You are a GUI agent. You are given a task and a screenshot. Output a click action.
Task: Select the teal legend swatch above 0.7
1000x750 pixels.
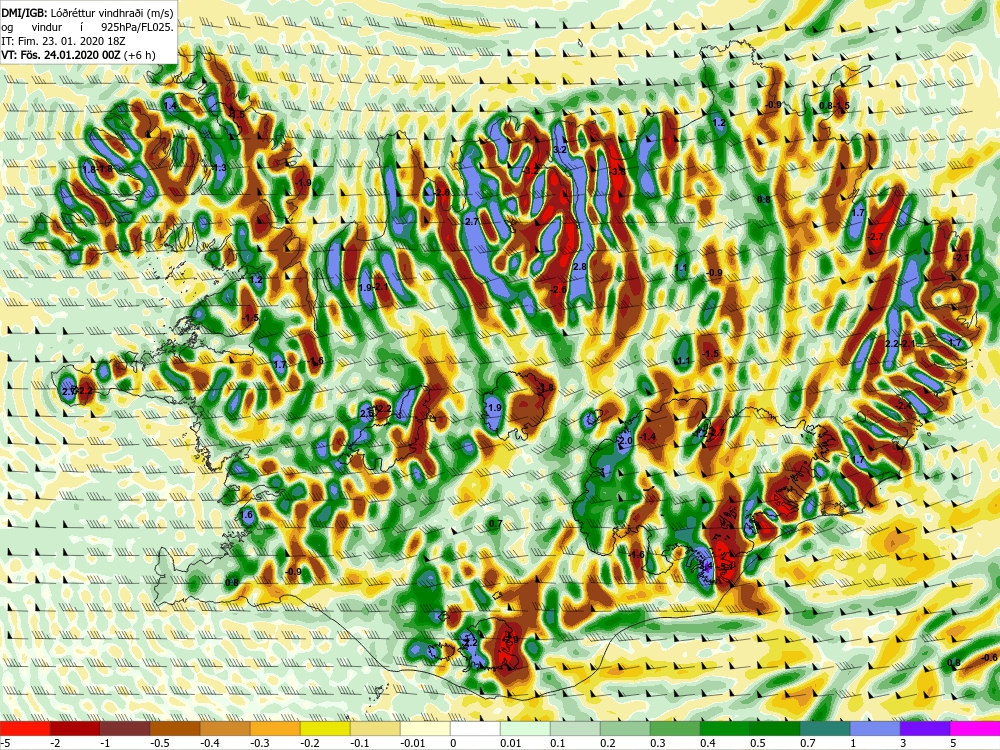[825, 728]
